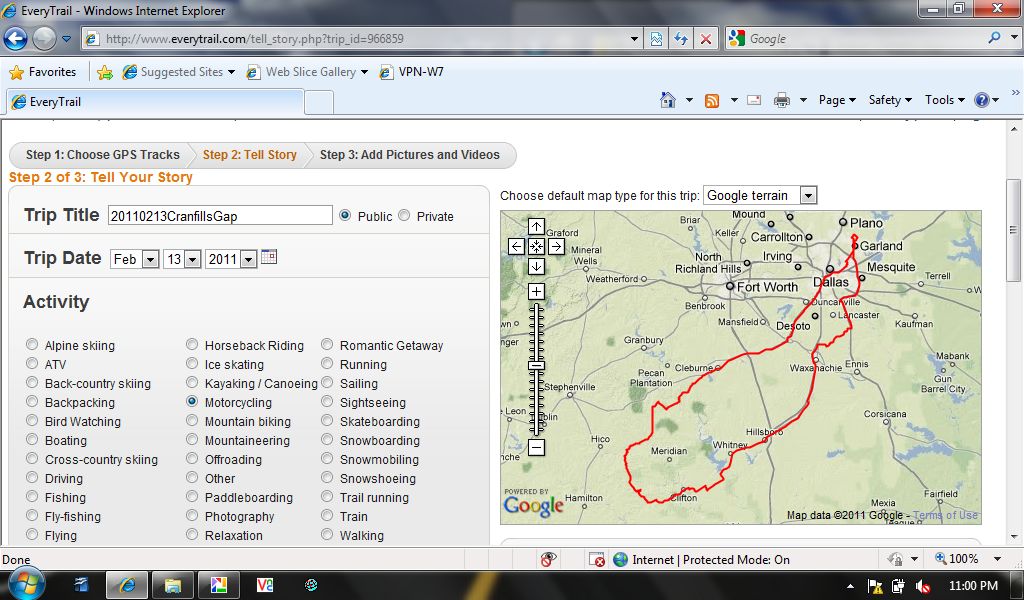Open the VPN-W7 favorites link

click(412, 72)
